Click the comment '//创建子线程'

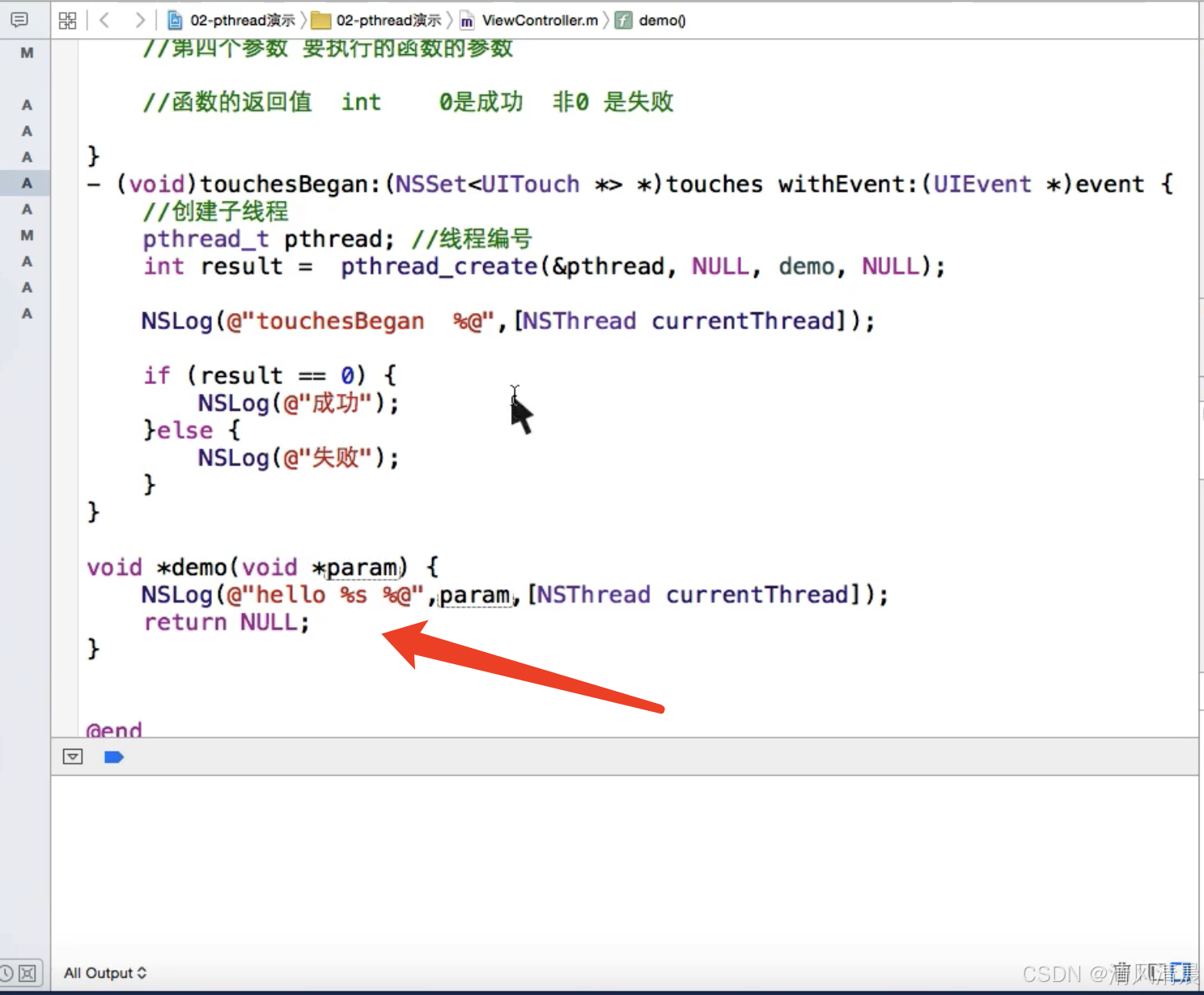click(215, 212)
